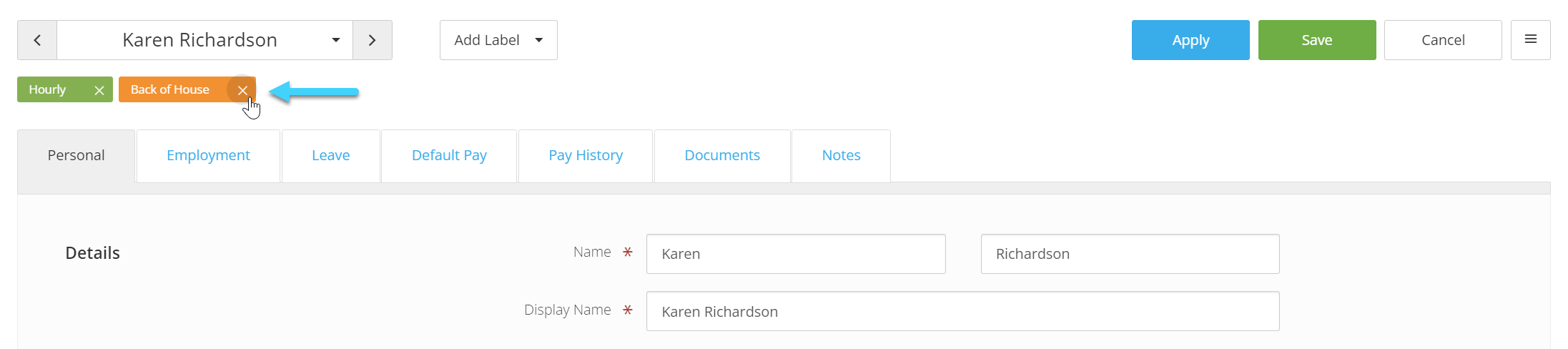The width and height of the screenshot is (1568, 349).
Task: Save the employee changes
Action: [x=1317, y=40]
